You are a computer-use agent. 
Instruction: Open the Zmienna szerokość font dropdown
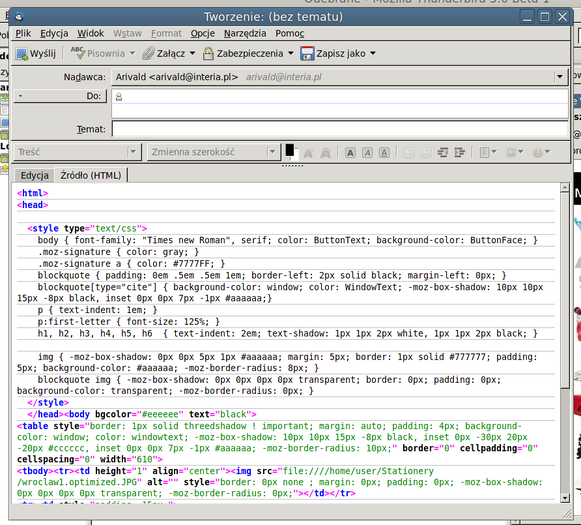(x=212, y=152)
